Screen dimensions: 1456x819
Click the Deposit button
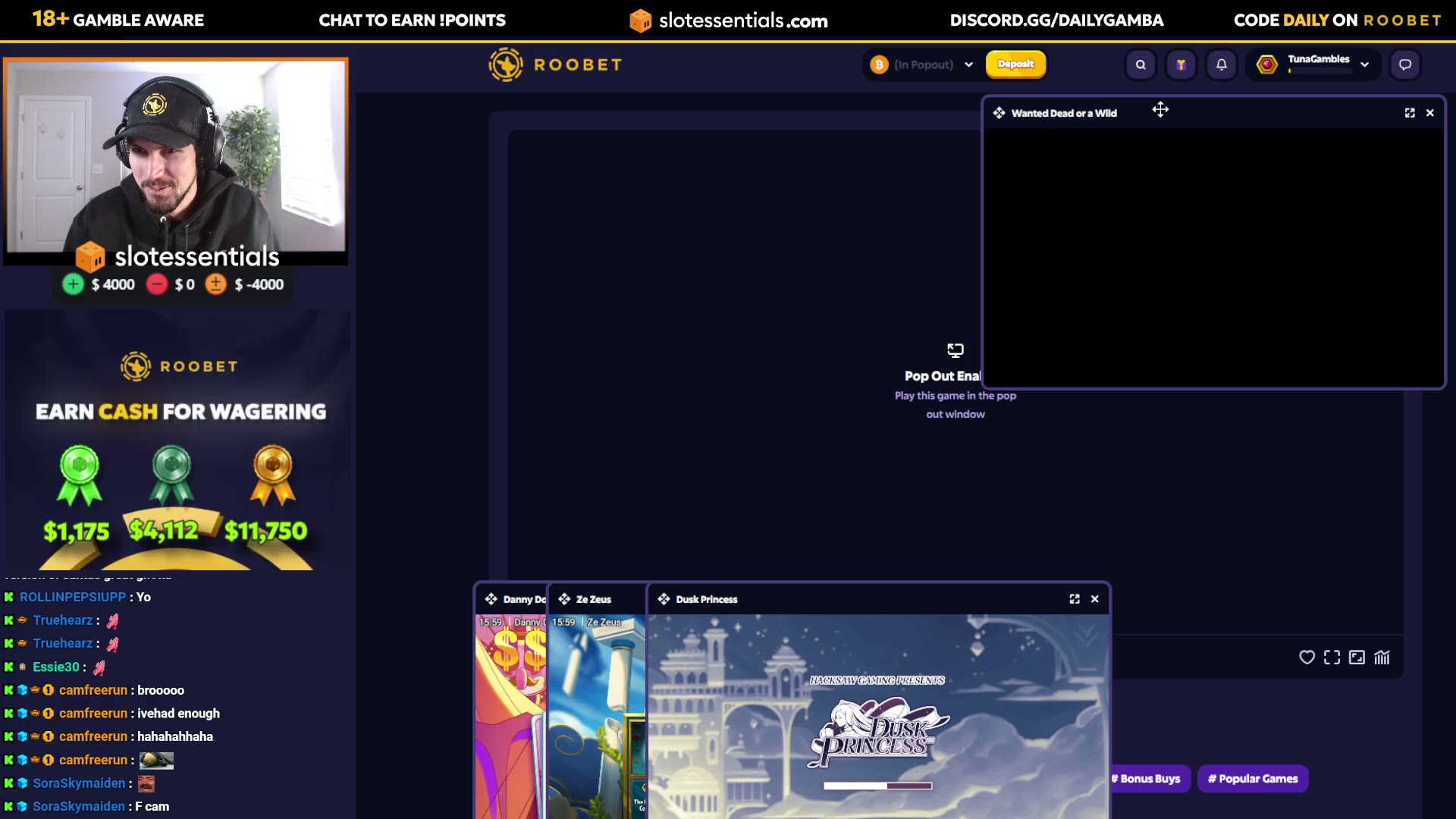(x=1015, y=64)
